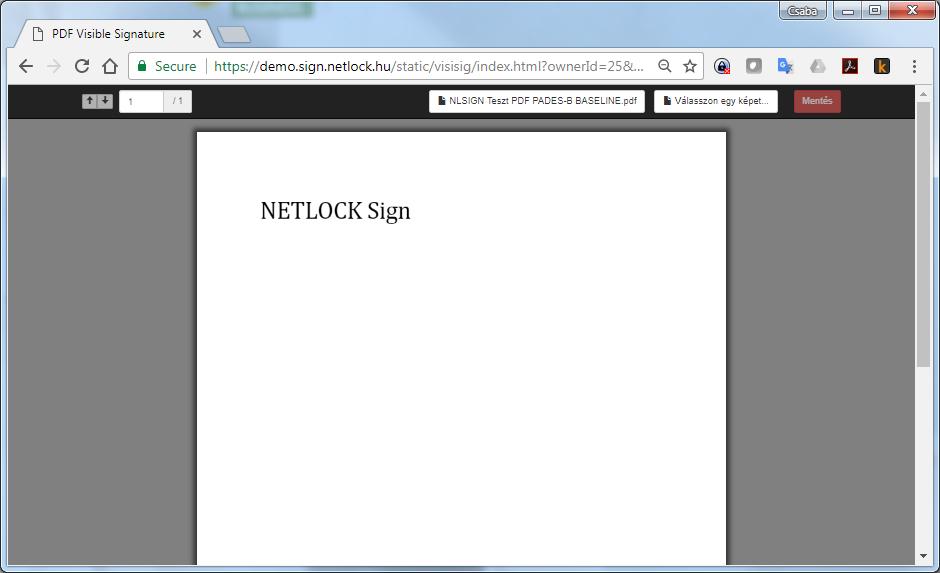Open the Google Translate extension
Image resolution: width=940 pixels, height=573 pixels.
(785, 66)
